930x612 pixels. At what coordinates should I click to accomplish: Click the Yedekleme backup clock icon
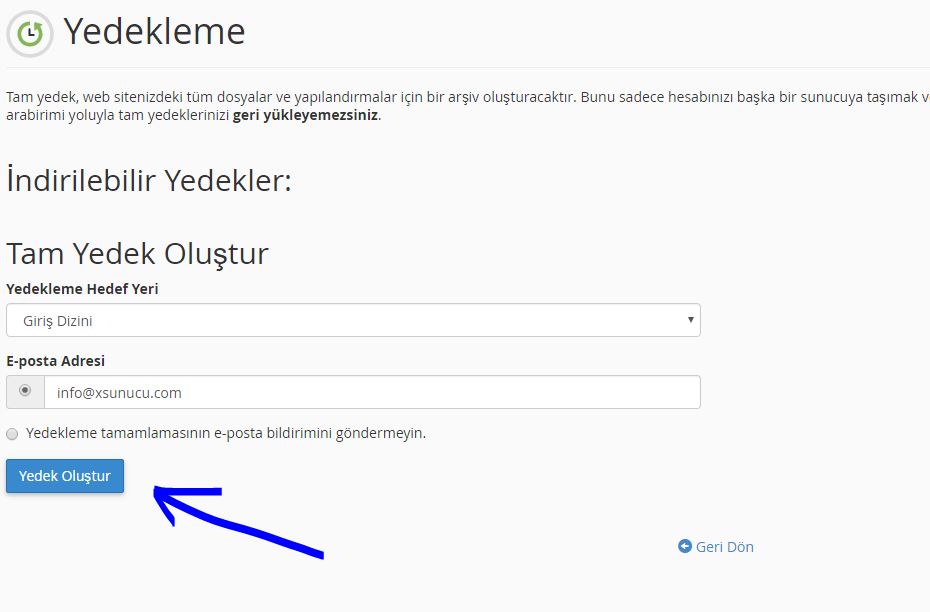[31, 32]
